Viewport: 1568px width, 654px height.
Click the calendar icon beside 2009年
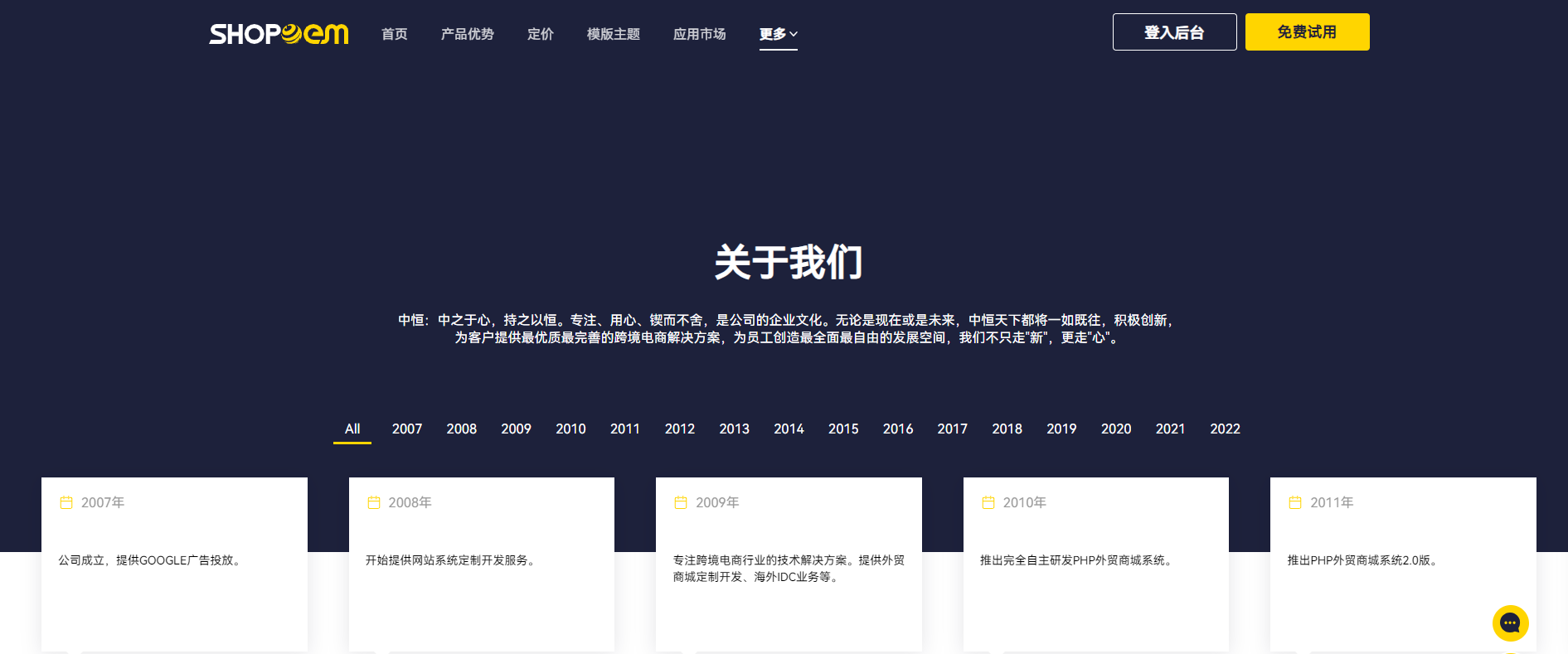681,502
